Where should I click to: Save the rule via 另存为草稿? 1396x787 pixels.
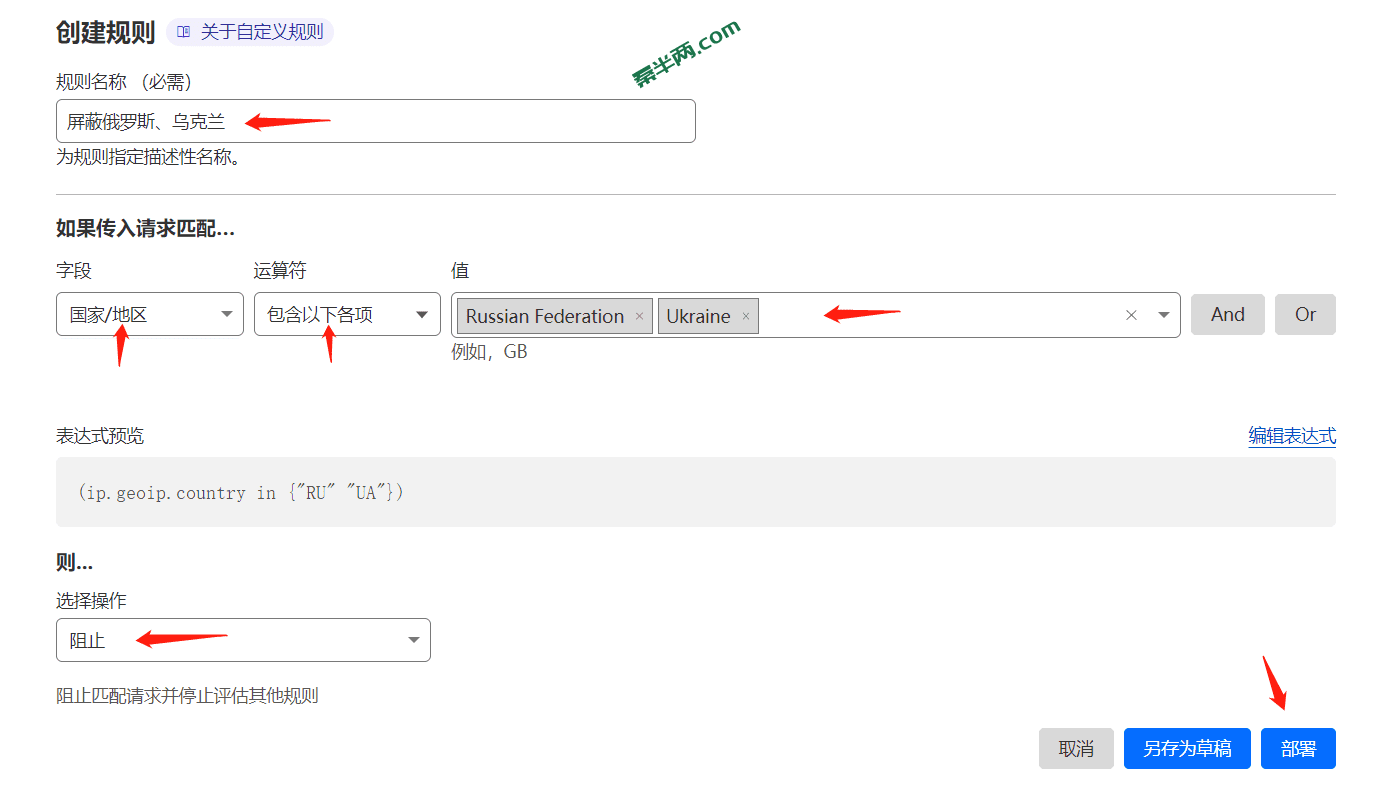[1186, 749]
